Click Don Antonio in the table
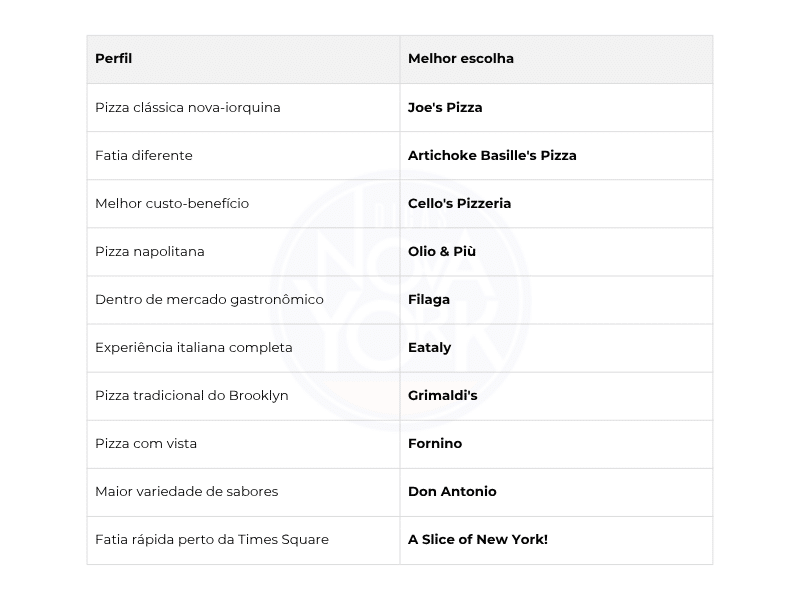 (x=452, y=492)
